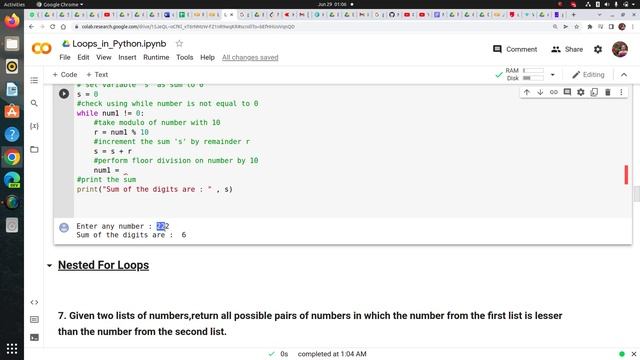Bookmark this page with the star icon
Screen dimensions: 640x360
577,27
